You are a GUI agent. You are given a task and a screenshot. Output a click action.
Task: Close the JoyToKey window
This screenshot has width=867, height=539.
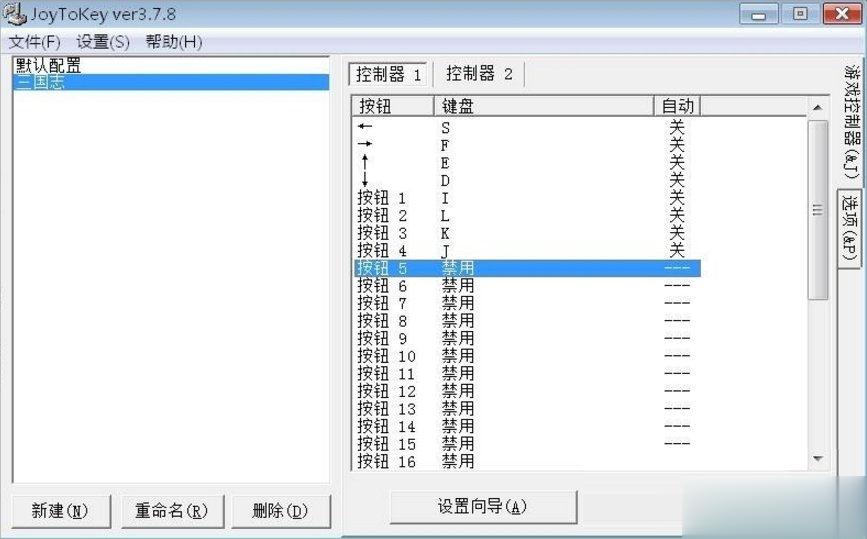[x=842, y=14]
